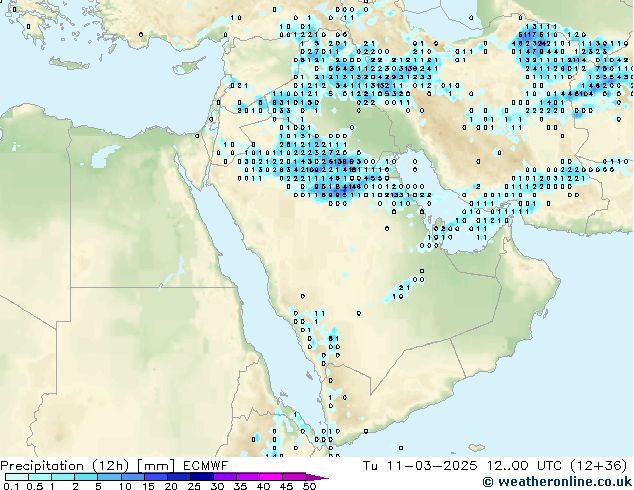Select the '40' legend scale label
Screen dimensions: 634x490
click(263, 486)
